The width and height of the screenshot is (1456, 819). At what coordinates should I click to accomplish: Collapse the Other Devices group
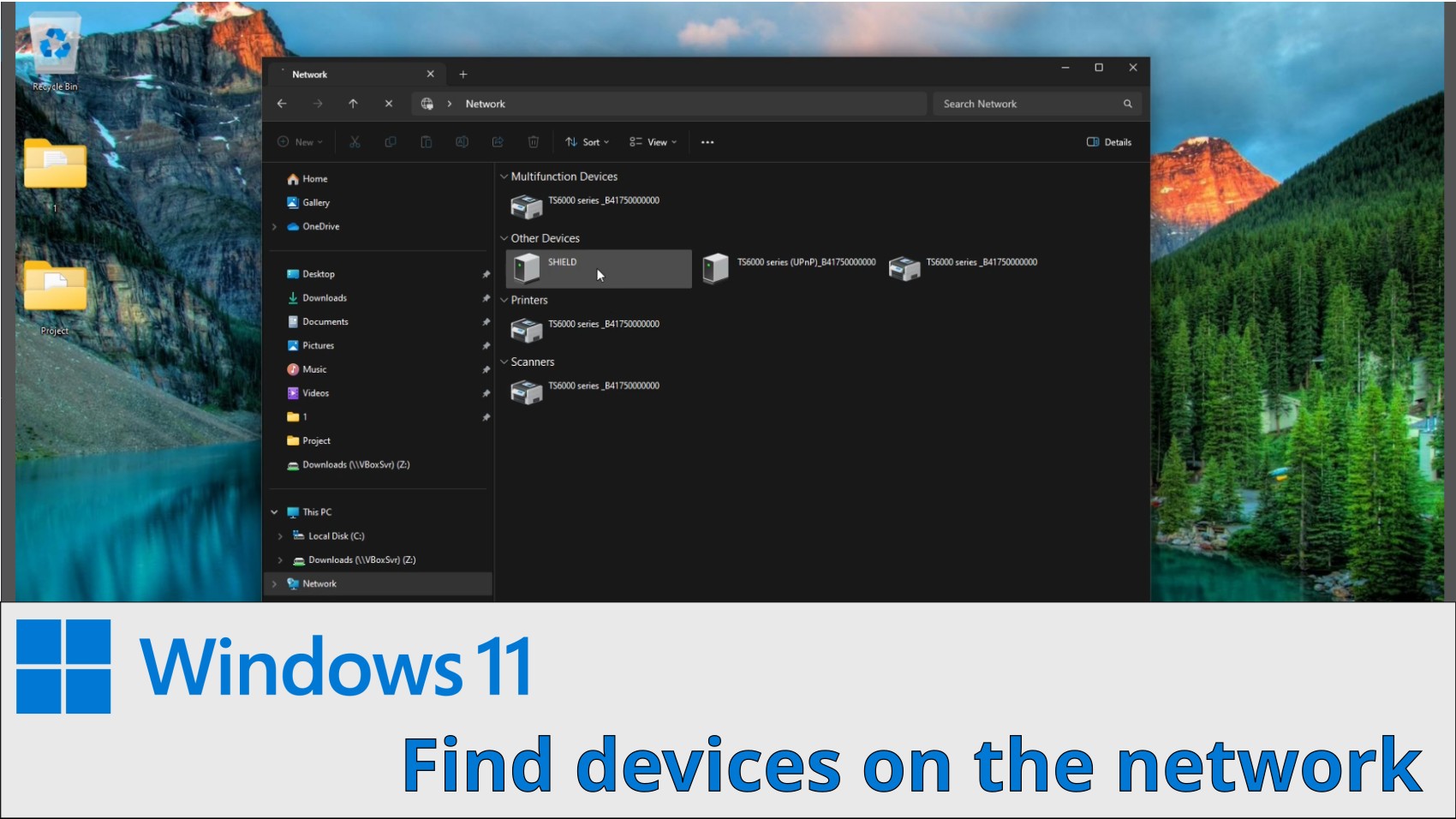(x=504, y=238)
